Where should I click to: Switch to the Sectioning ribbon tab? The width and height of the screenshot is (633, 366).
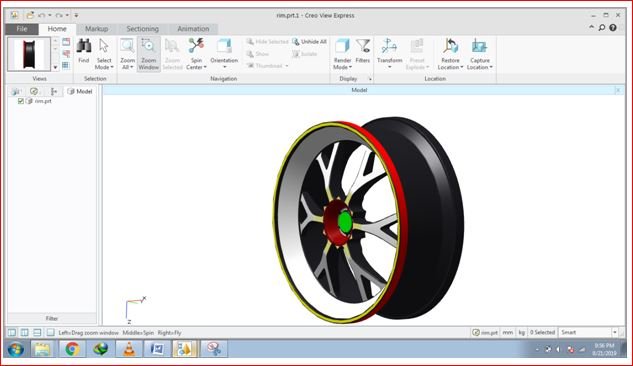click(143, 29)
